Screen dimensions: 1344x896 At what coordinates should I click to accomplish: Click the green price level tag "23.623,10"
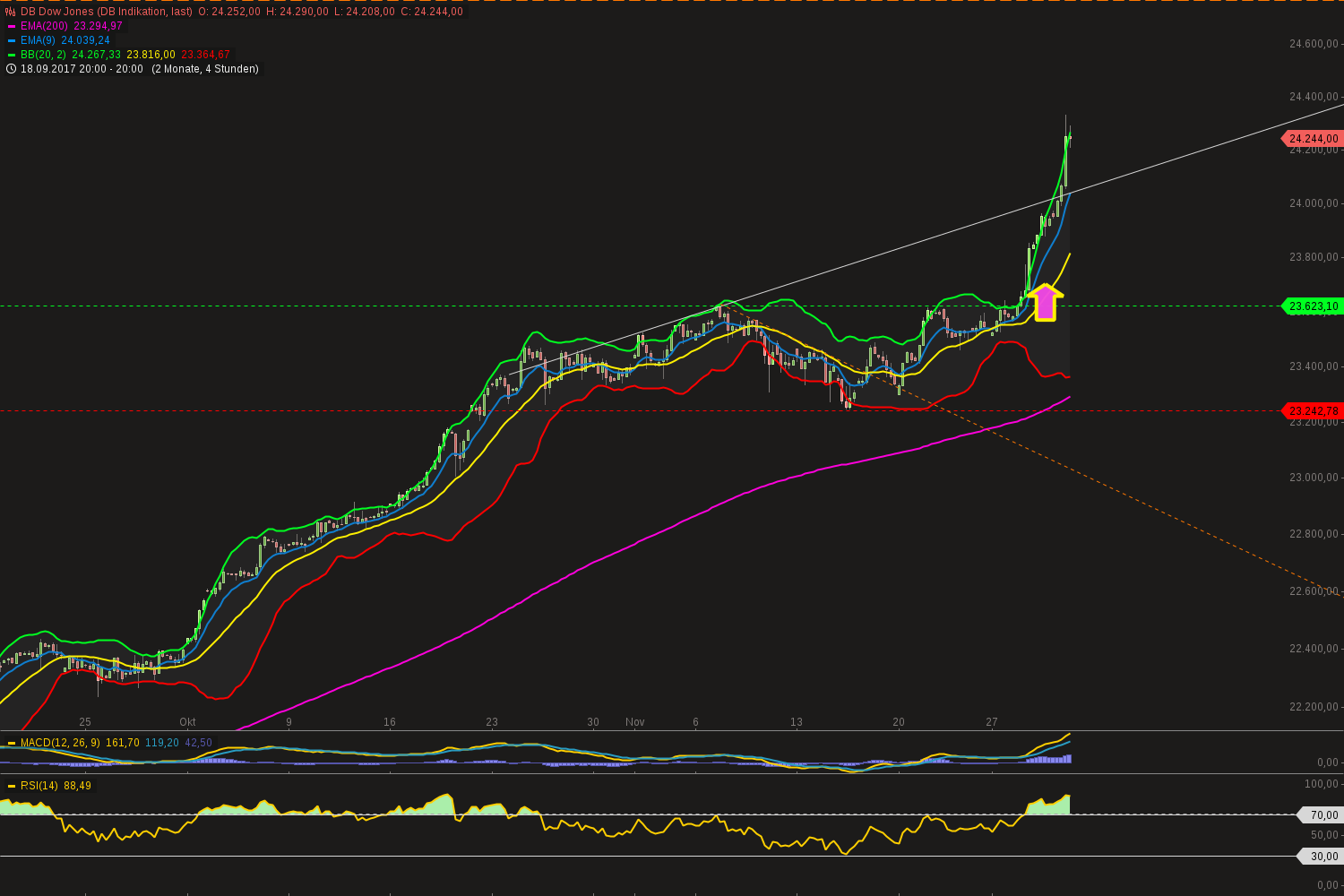point(1313,306)
